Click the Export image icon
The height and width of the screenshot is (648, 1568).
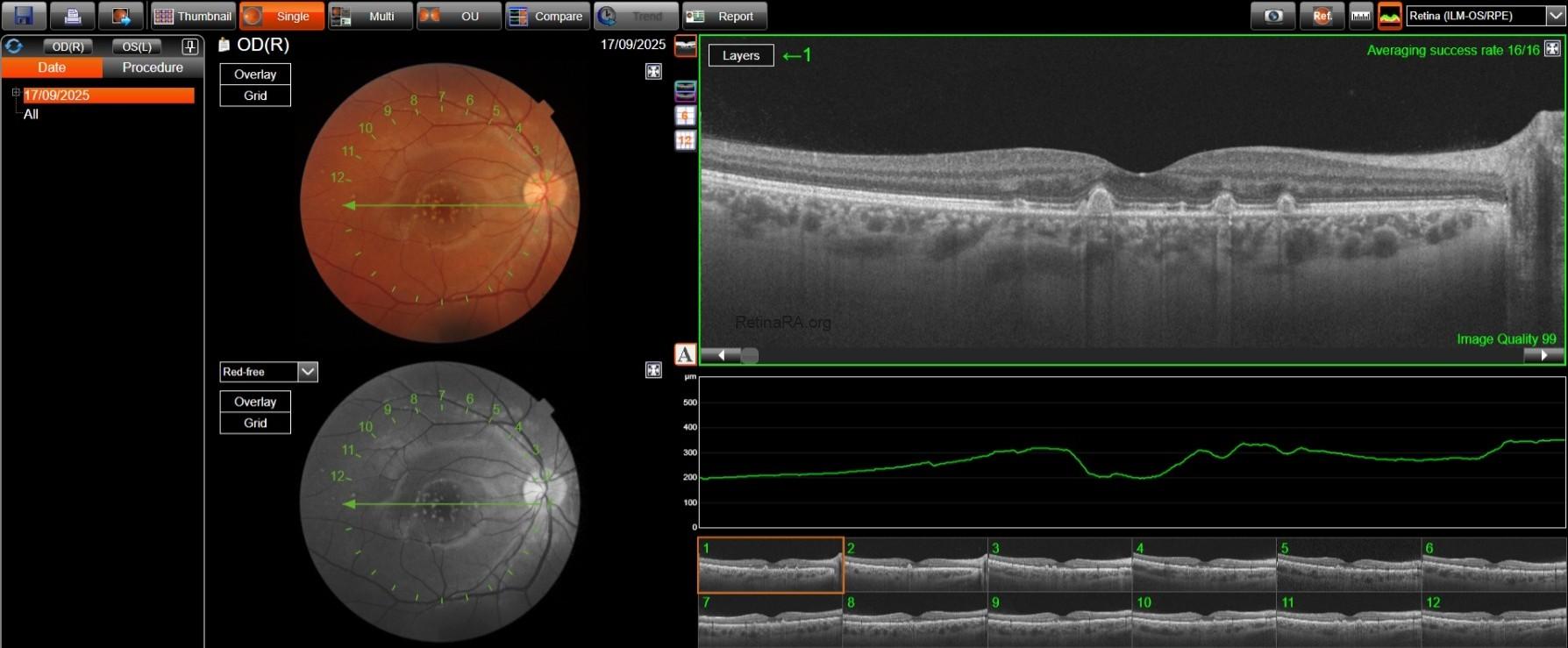tap(121, 16)
